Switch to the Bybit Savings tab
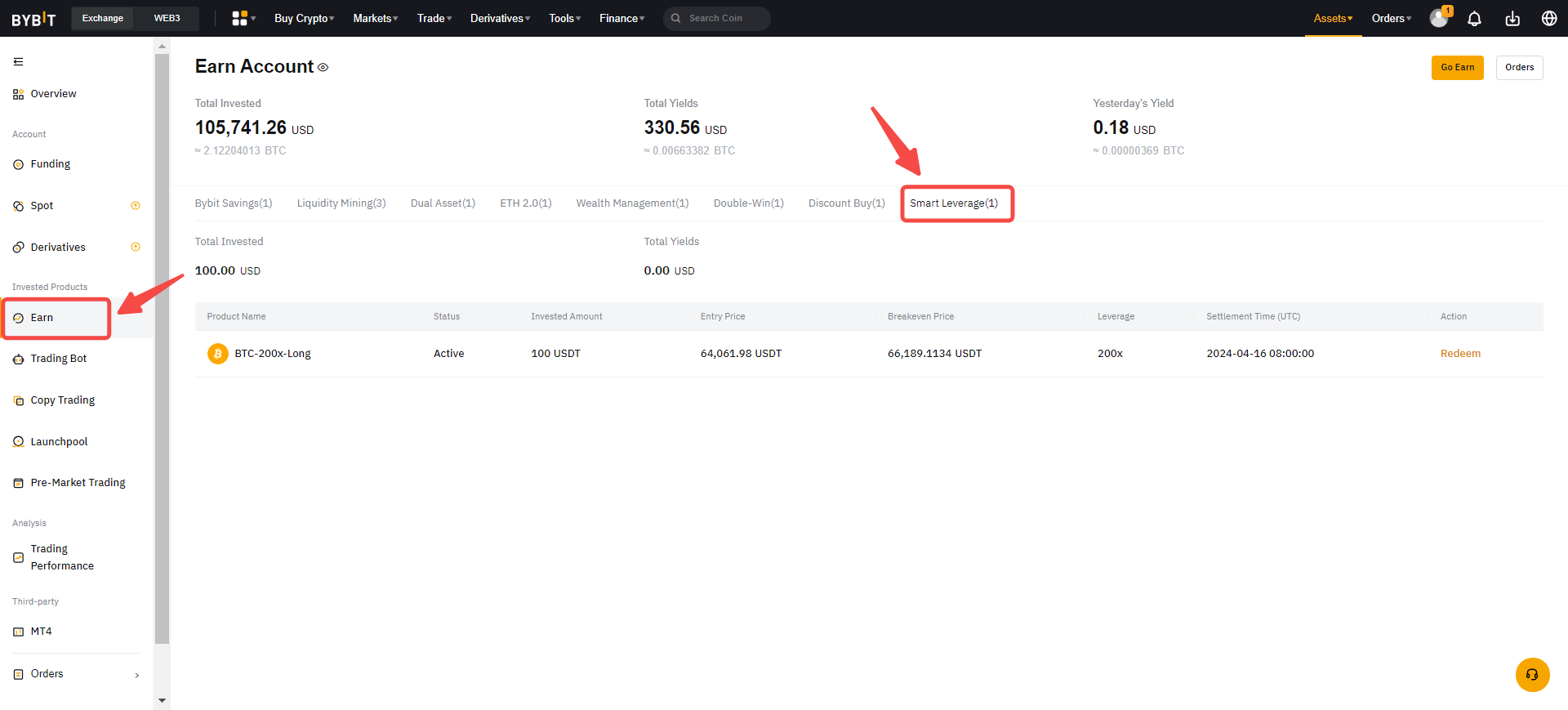 pos(234,203)
